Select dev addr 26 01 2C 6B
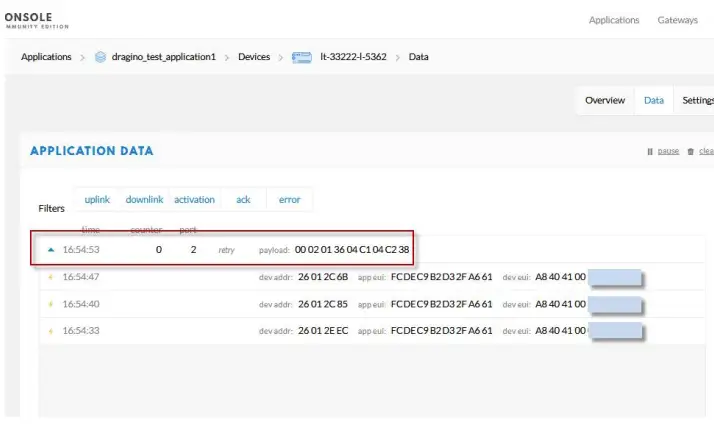This screenshot has height=444, width=714. pyautogui.click(x=323, y=277)
